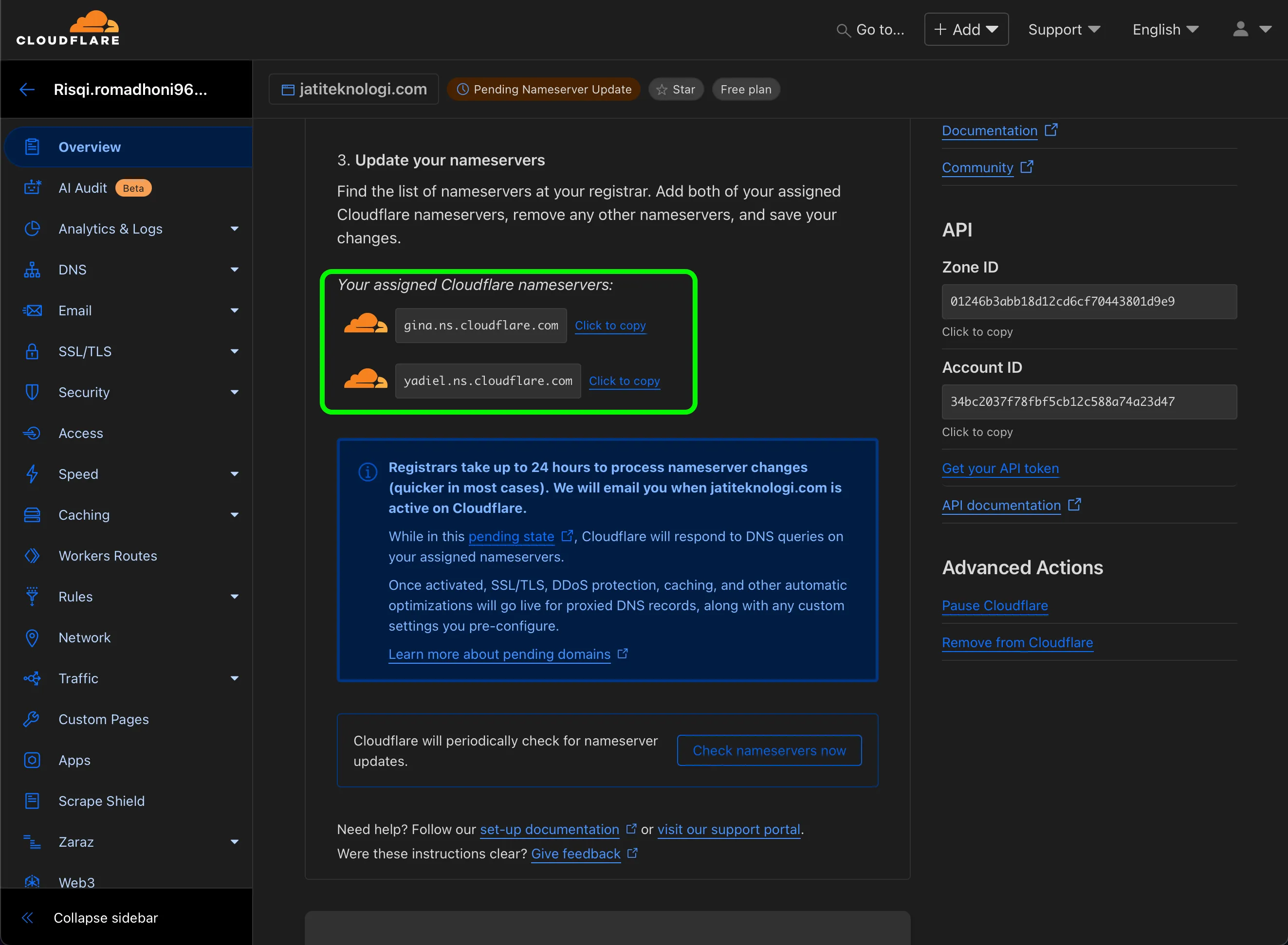This screenshot has height=945, width=1288.
Task: Select Overview in the sidebar
Action: click(89, 146)
